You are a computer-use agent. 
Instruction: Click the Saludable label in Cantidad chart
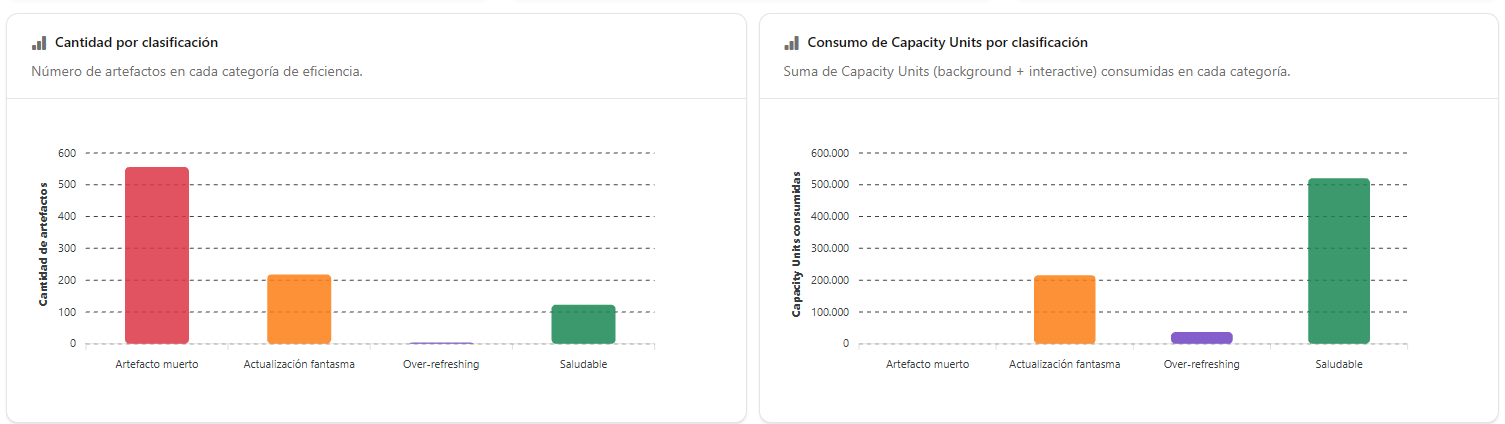[x=583, y=364]
